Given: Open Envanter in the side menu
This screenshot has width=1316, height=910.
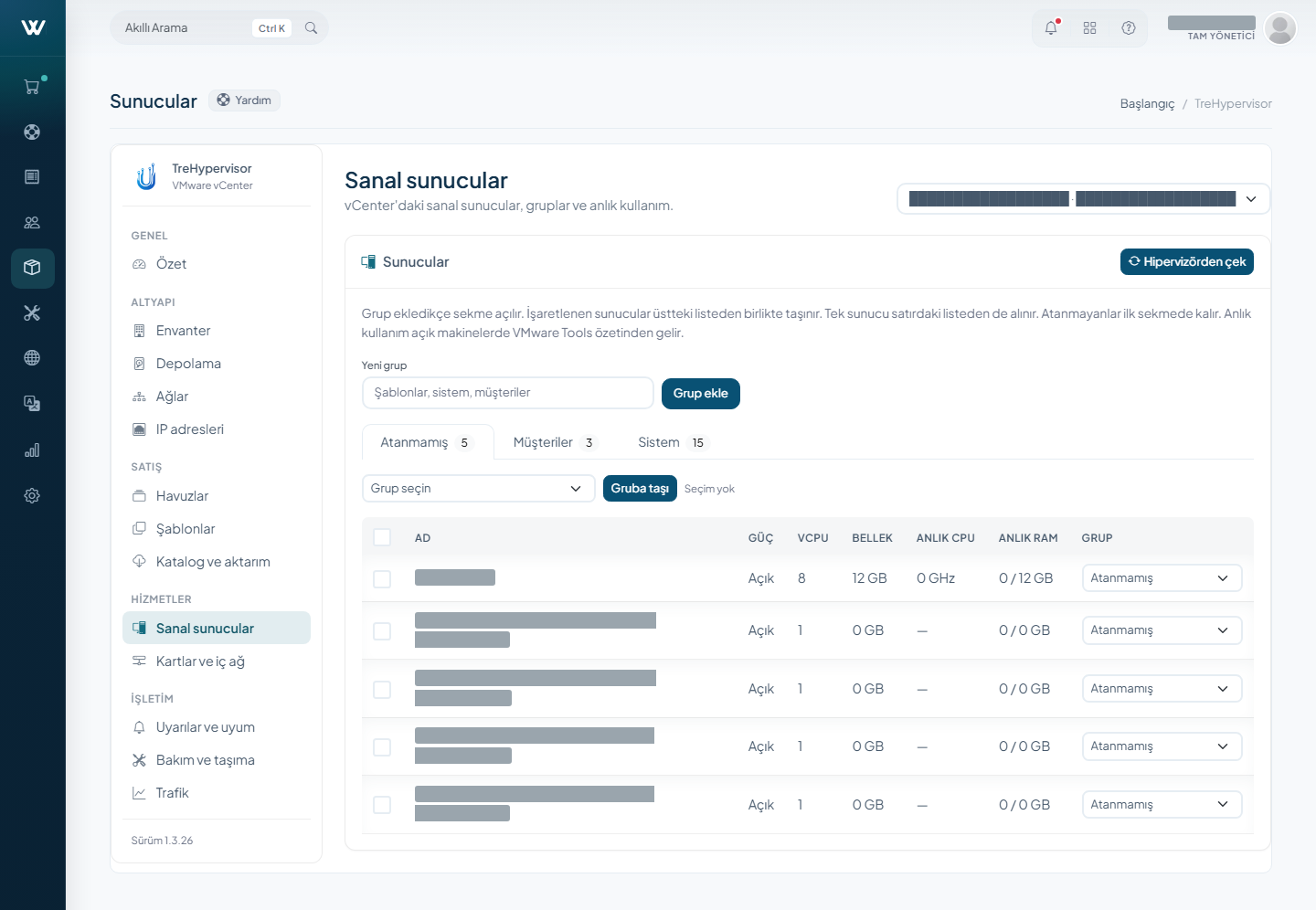Looking at the screenshot, I should coord(217,331).
